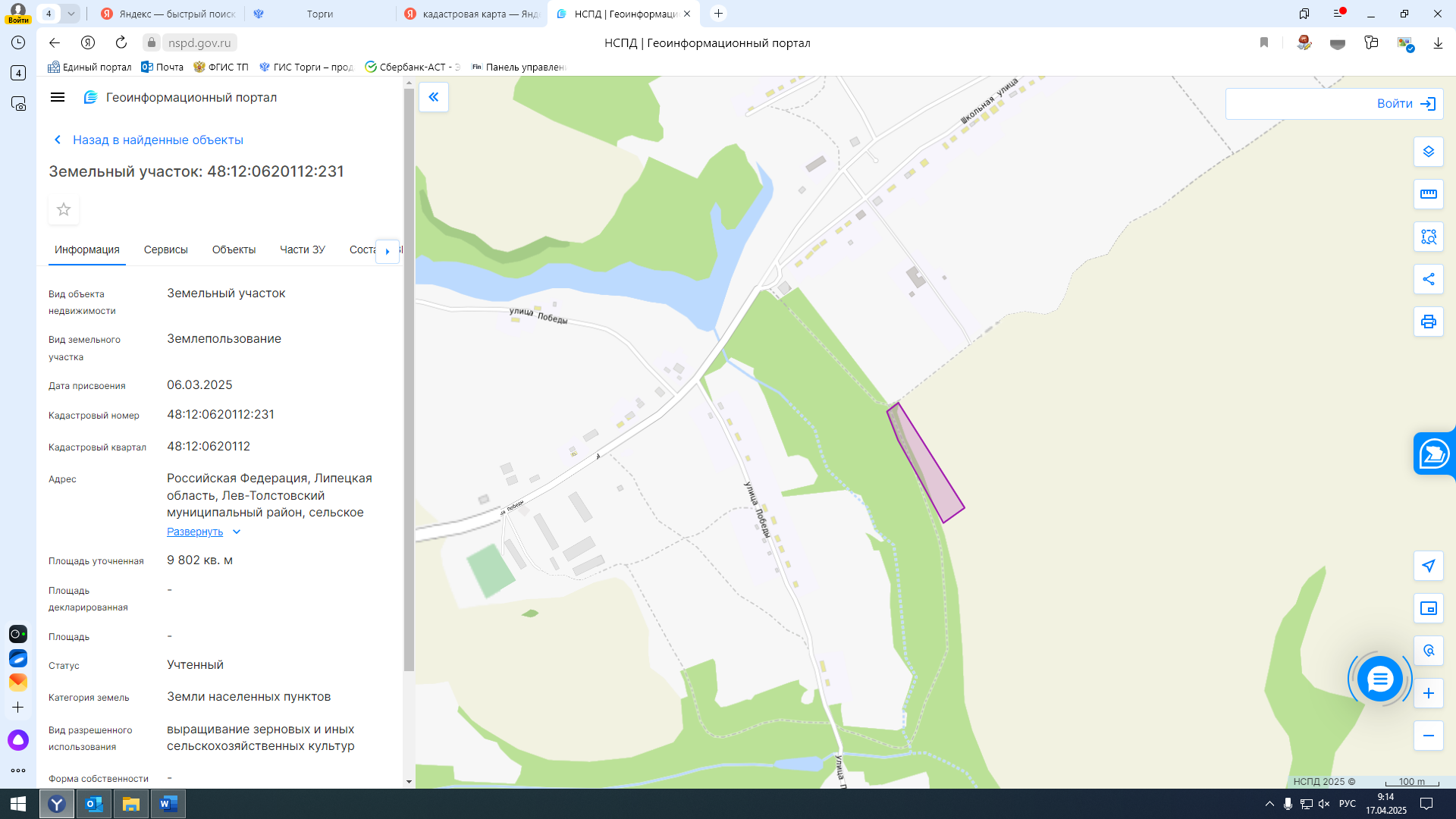This screenshot has width=1456, height=819.
Task: Go back using browser back arrow
Action: [x=55, y=42]
